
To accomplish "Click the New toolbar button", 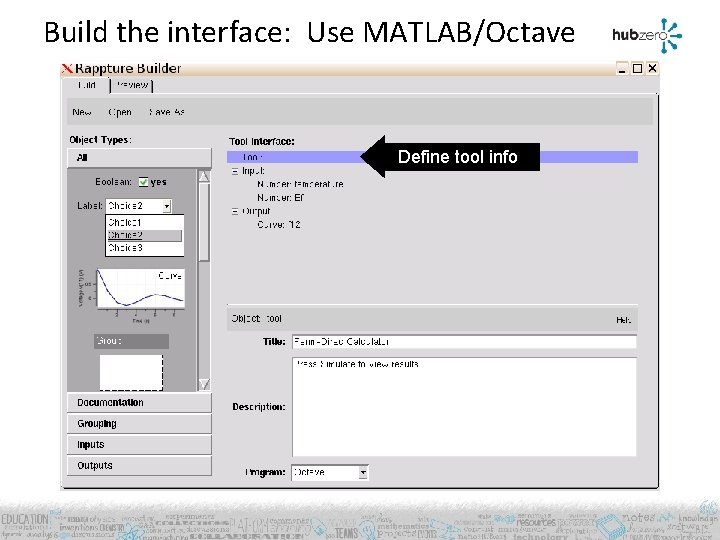I will click(x=82, y=112).
